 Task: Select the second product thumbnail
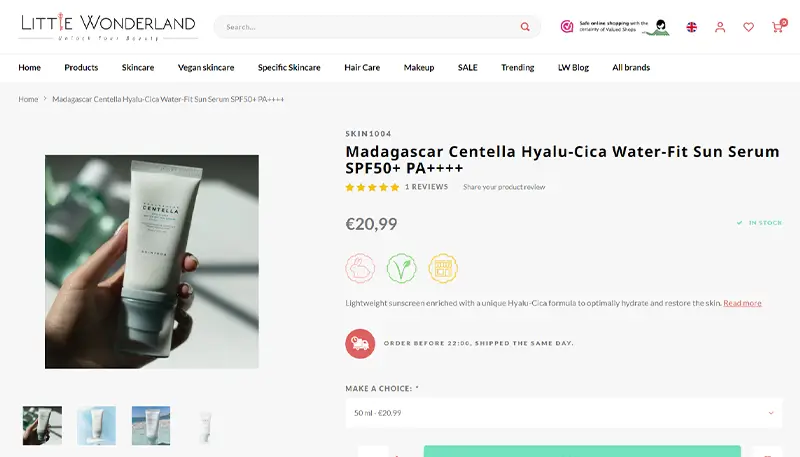(96, 425)
